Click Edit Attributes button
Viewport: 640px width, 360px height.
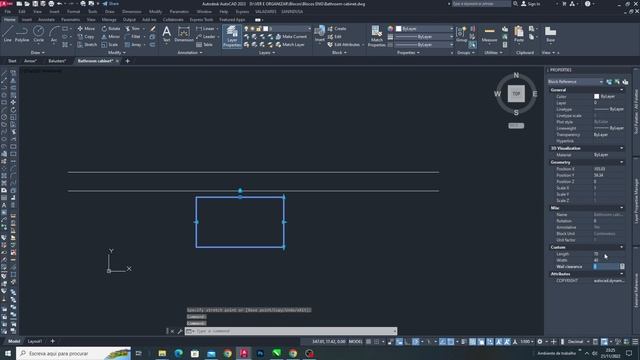click(x=344, y=44)
